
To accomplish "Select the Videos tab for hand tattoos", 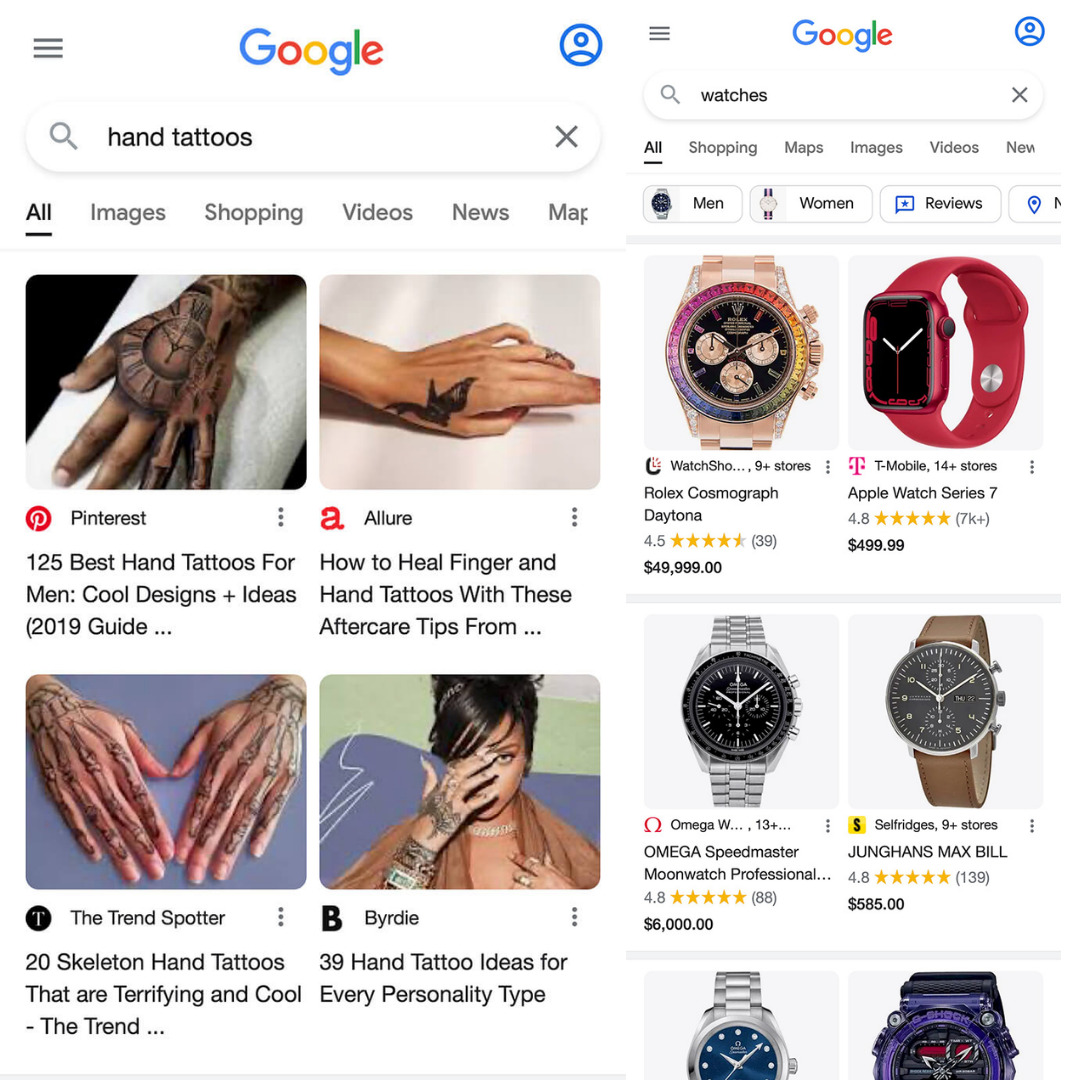I will coord(378,212).
